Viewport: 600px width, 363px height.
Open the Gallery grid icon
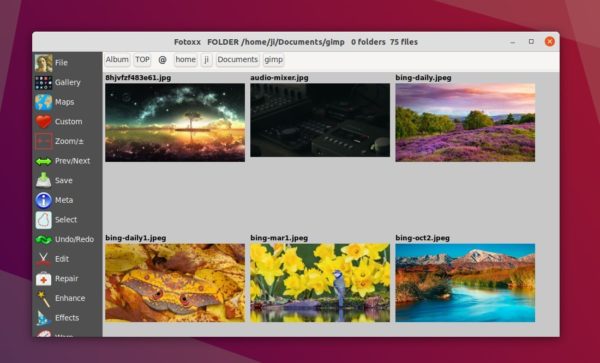pyautogui.click(x=43, y=83)
